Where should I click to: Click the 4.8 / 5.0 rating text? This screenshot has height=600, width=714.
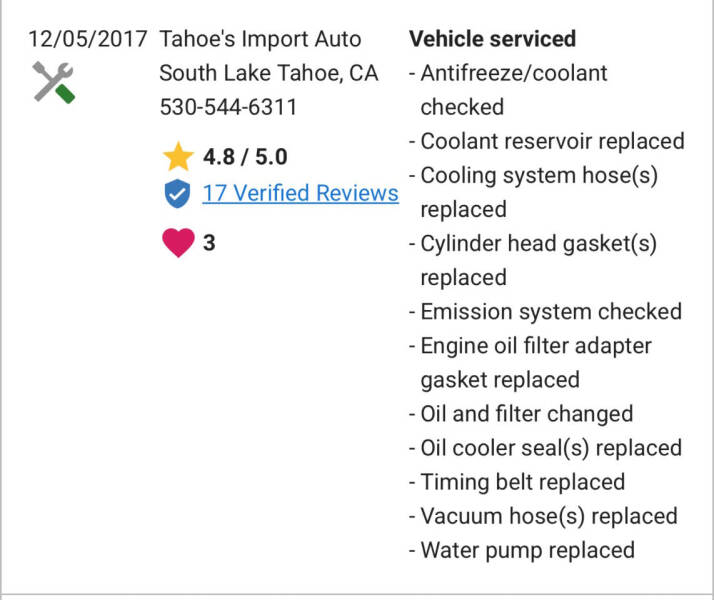click(x=245, y=157)
